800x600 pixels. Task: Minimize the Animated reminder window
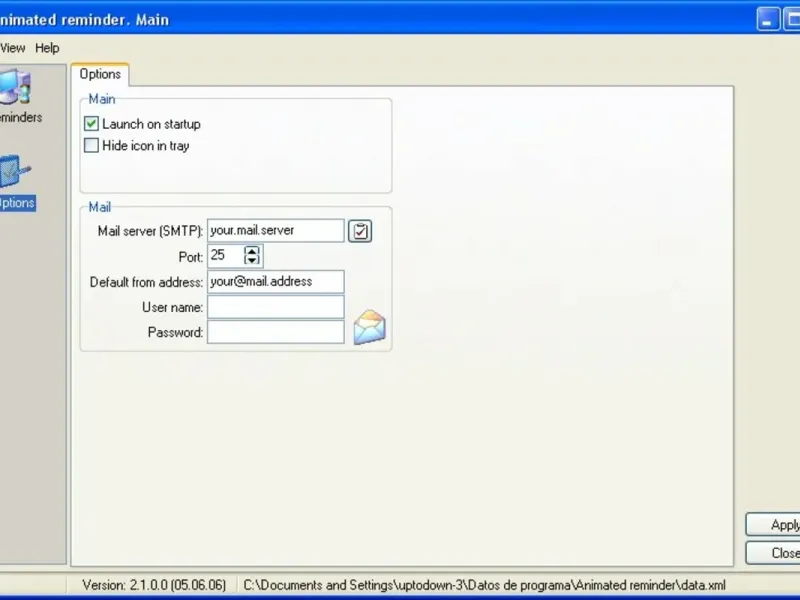768,19
